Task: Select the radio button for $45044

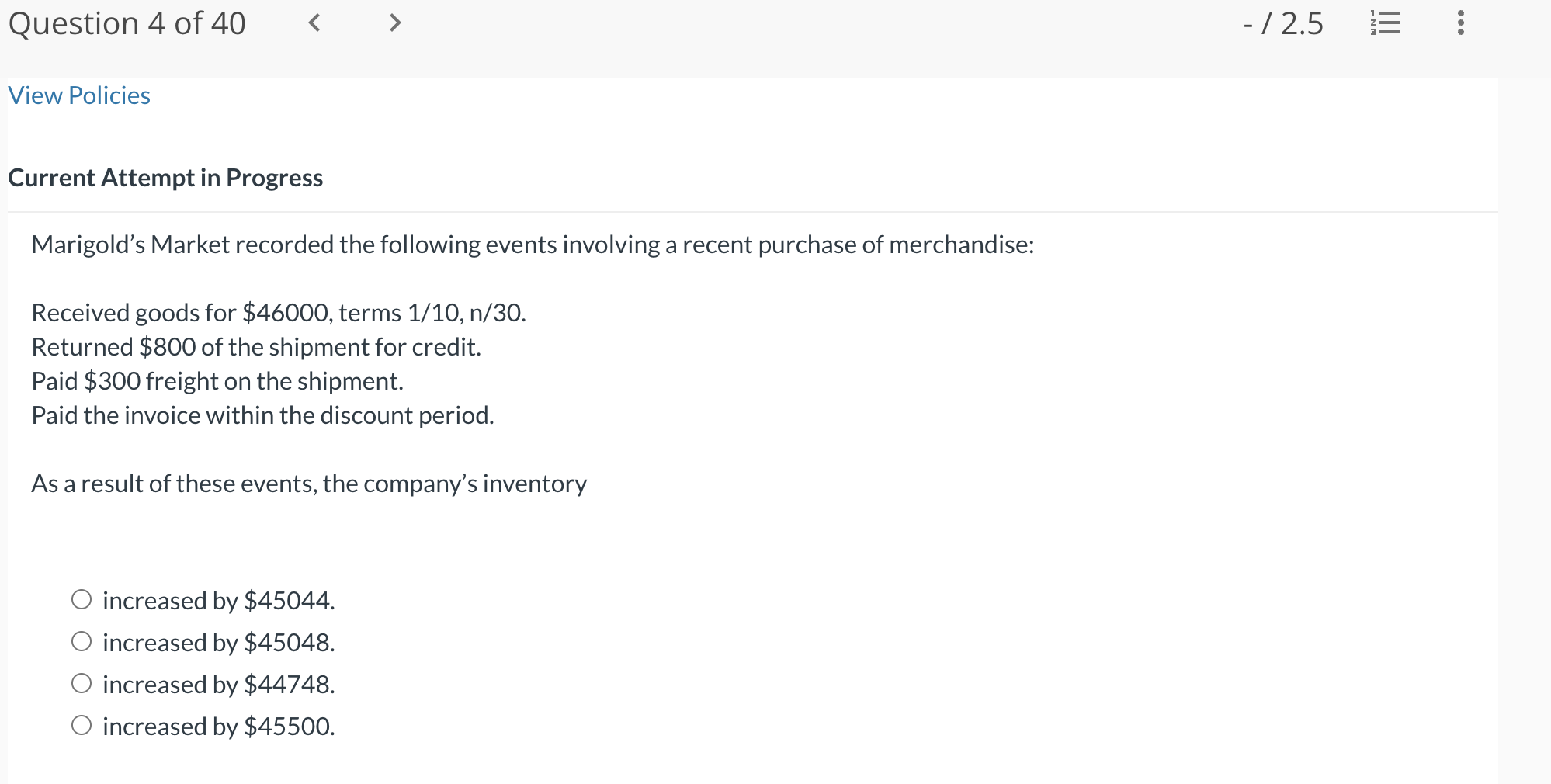Action: (82, 599)
